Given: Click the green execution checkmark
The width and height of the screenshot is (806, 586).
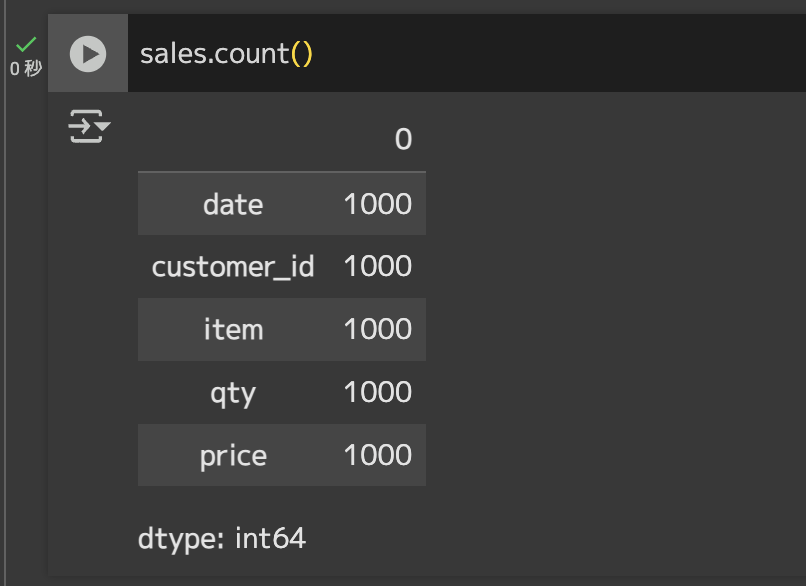Looking at the screenshot, I should pyautogui.click(x=26, y=44).
